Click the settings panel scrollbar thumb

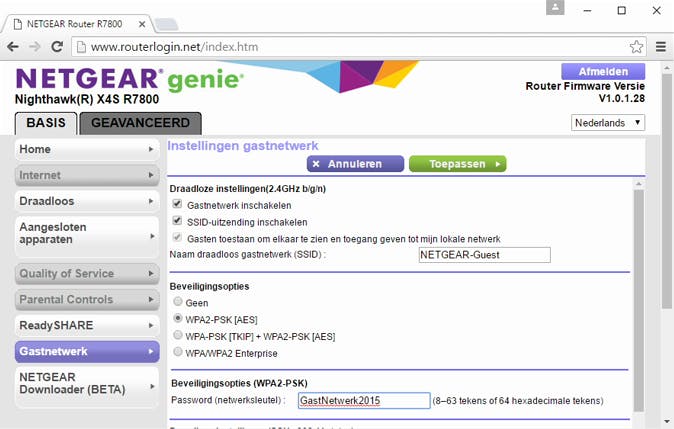point(639,301)
